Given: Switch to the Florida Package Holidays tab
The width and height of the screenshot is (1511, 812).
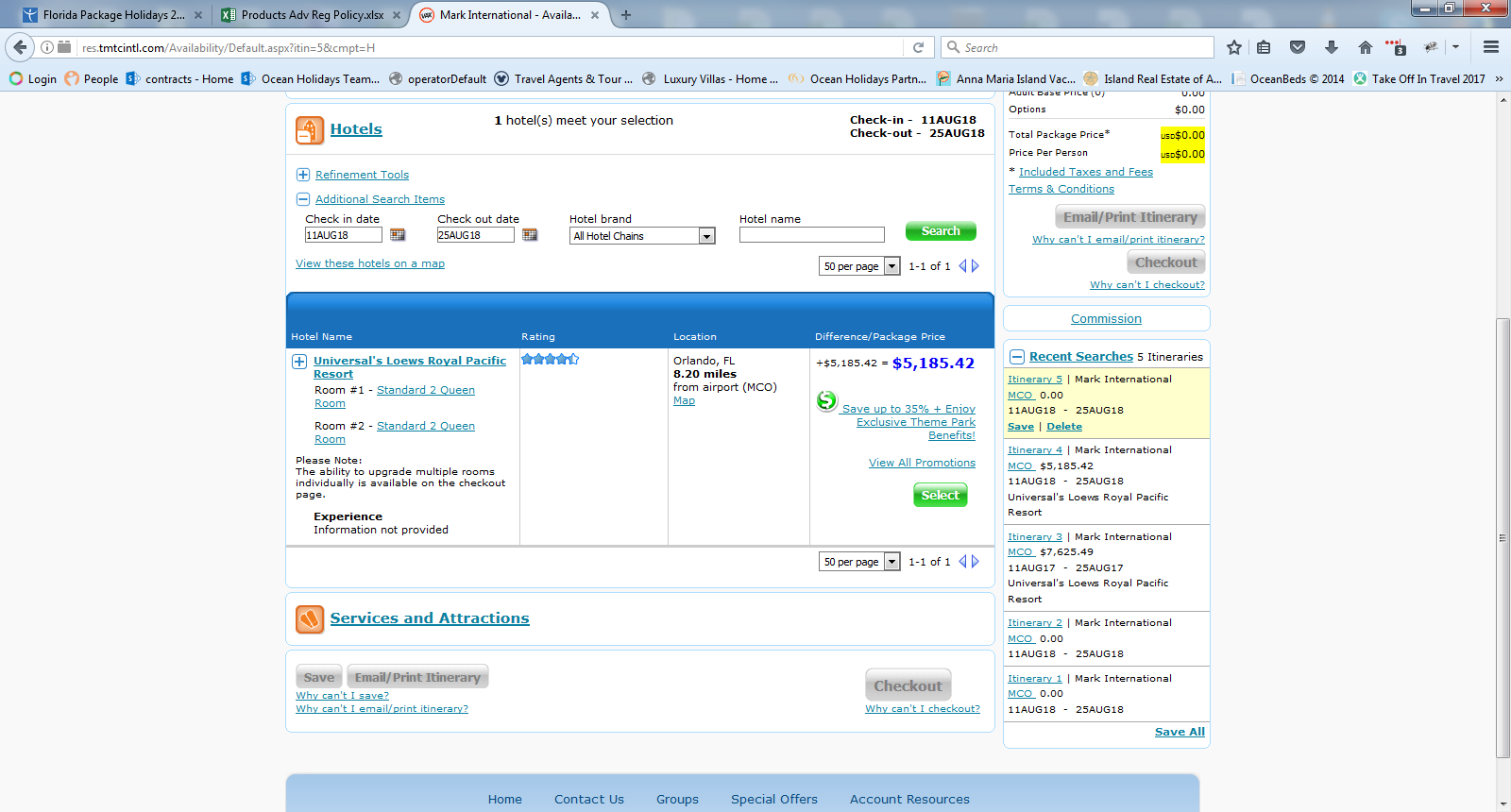Looking at the screenshot, I should pos(113,15).
